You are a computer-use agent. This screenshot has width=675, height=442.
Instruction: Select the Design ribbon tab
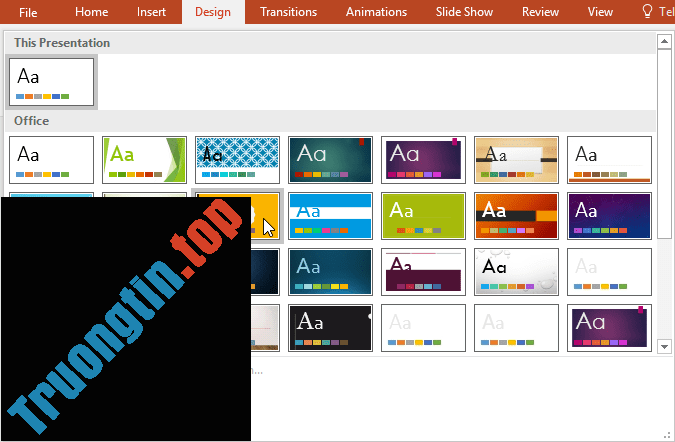click(213, 12)
